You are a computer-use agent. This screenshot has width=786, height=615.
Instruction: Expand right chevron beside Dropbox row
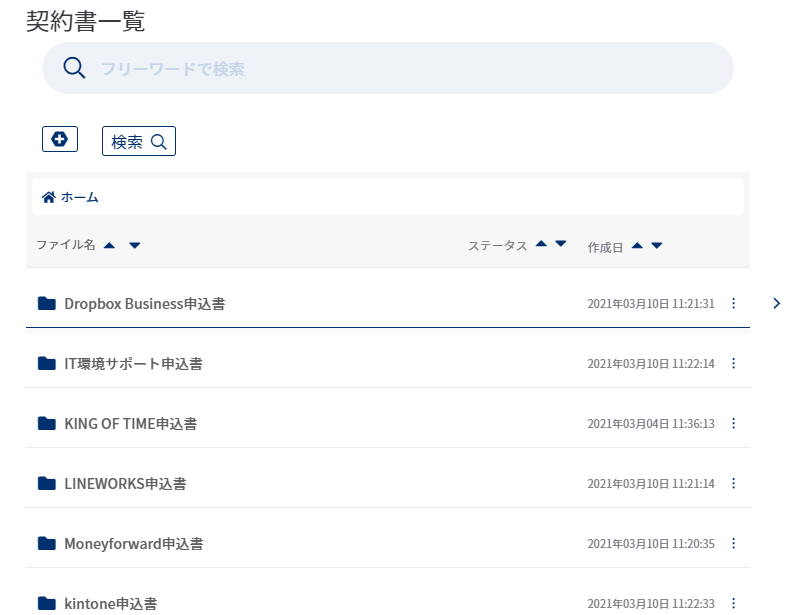coord(776,303)
